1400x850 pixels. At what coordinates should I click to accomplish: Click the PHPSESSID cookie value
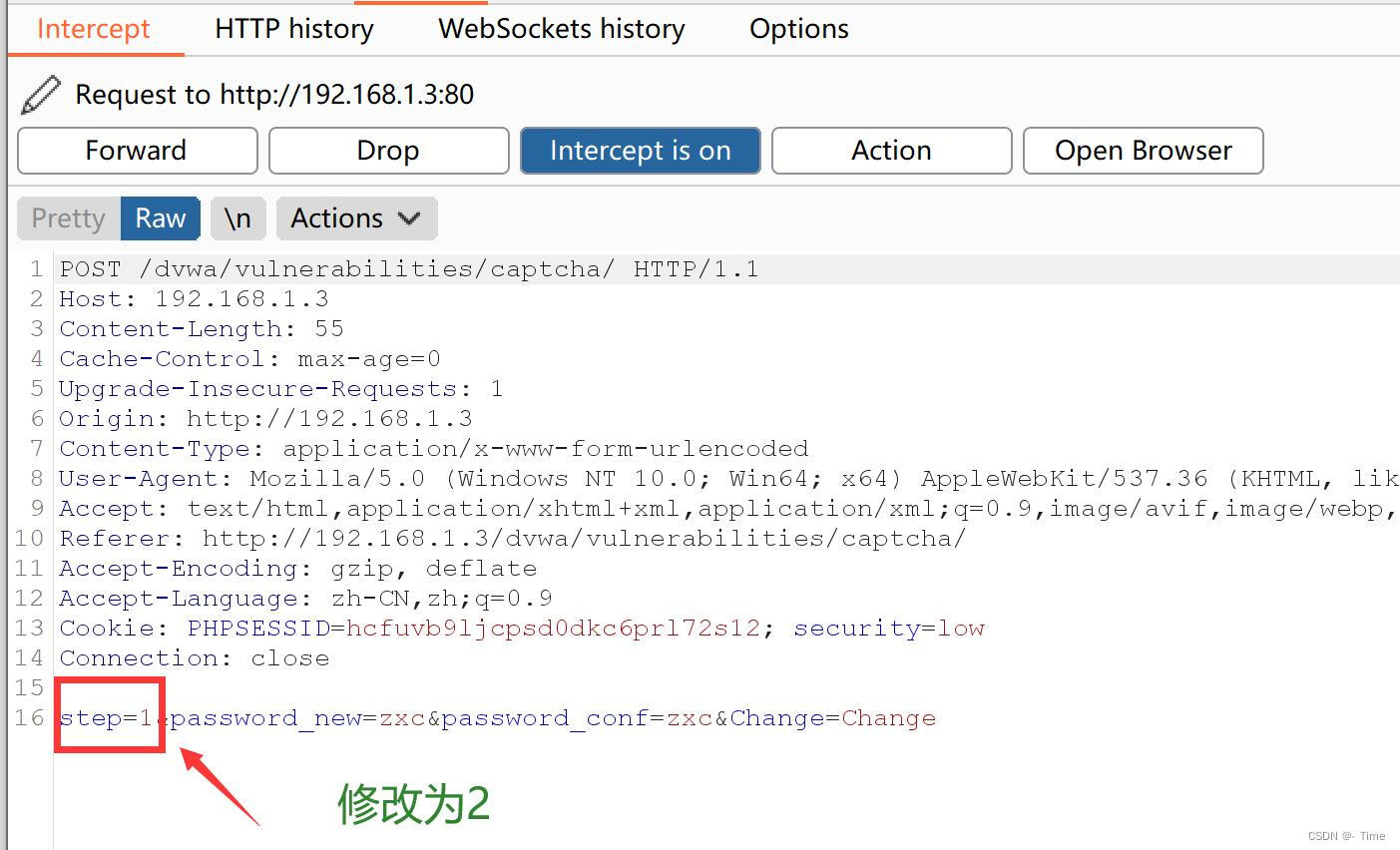click(x=553, y=629)
